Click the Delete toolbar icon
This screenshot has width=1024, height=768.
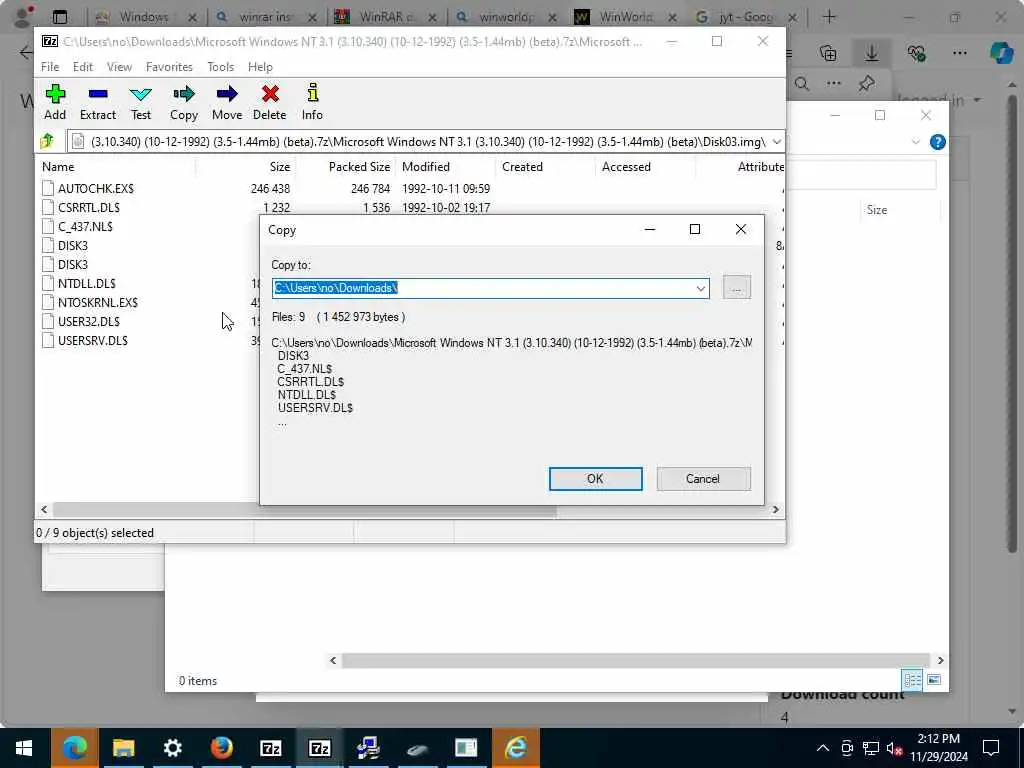tap(270, 102)
